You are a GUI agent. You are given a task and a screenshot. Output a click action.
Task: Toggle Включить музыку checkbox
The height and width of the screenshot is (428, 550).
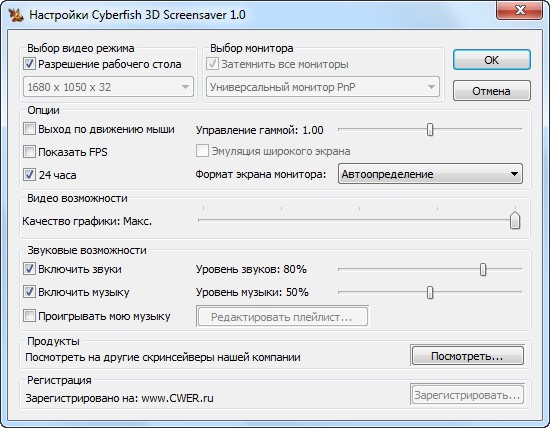tap(29, 292)
